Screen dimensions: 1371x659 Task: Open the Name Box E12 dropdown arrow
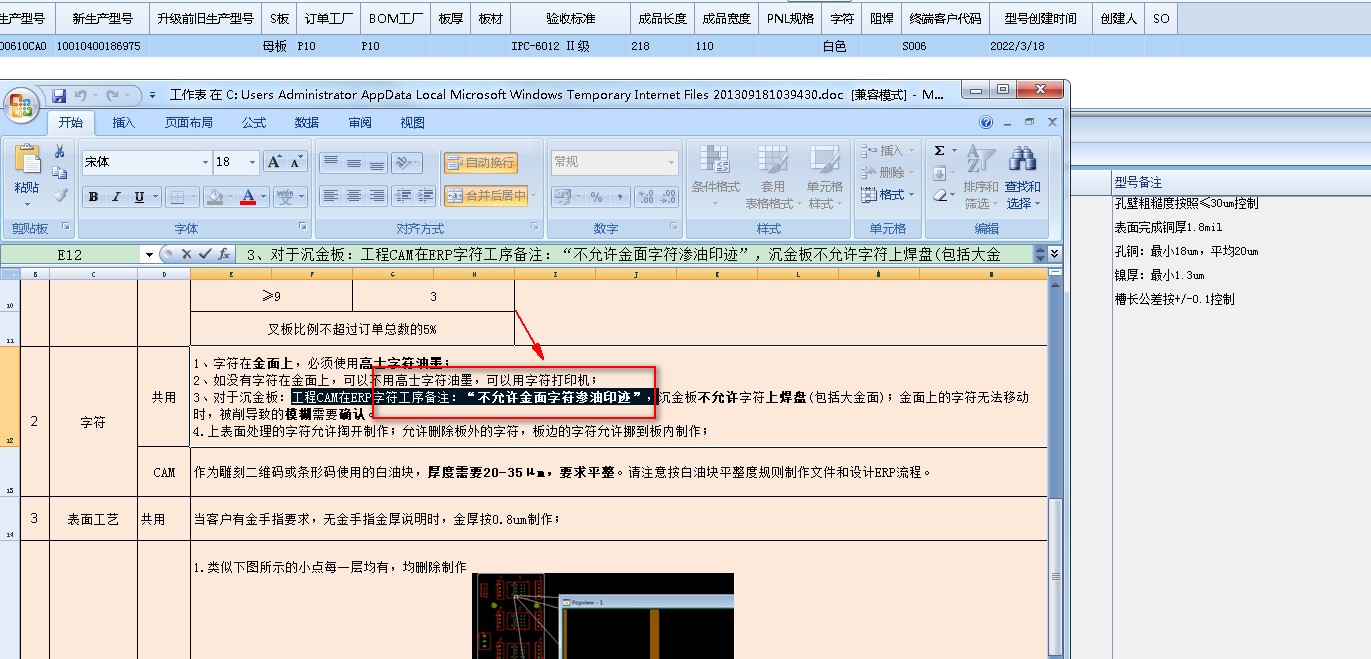[x=149, y=254]
